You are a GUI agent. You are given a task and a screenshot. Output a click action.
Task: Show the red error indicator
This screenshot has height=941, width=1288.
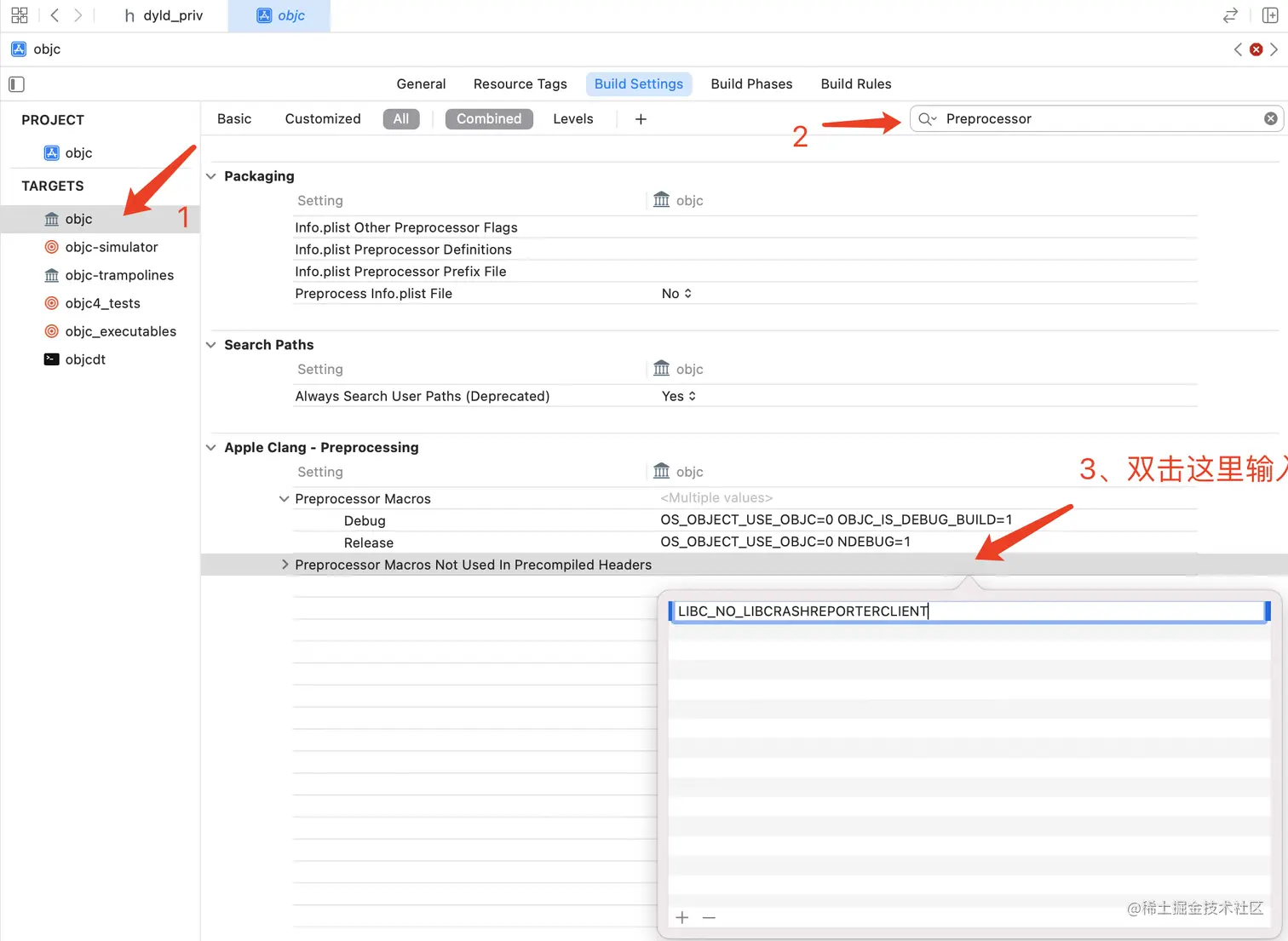(x=1256, y=49)
